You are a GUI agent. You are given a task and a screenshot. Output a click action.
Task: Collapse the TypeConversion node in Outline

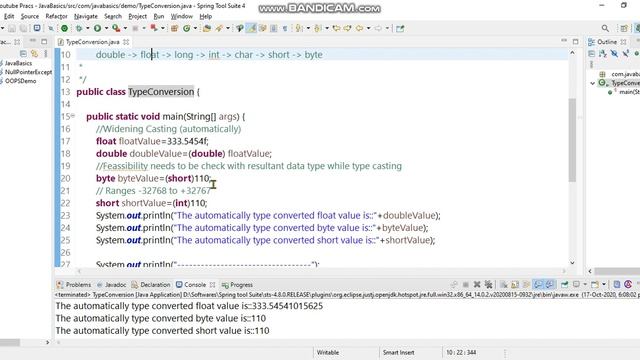tap(593, 83)
